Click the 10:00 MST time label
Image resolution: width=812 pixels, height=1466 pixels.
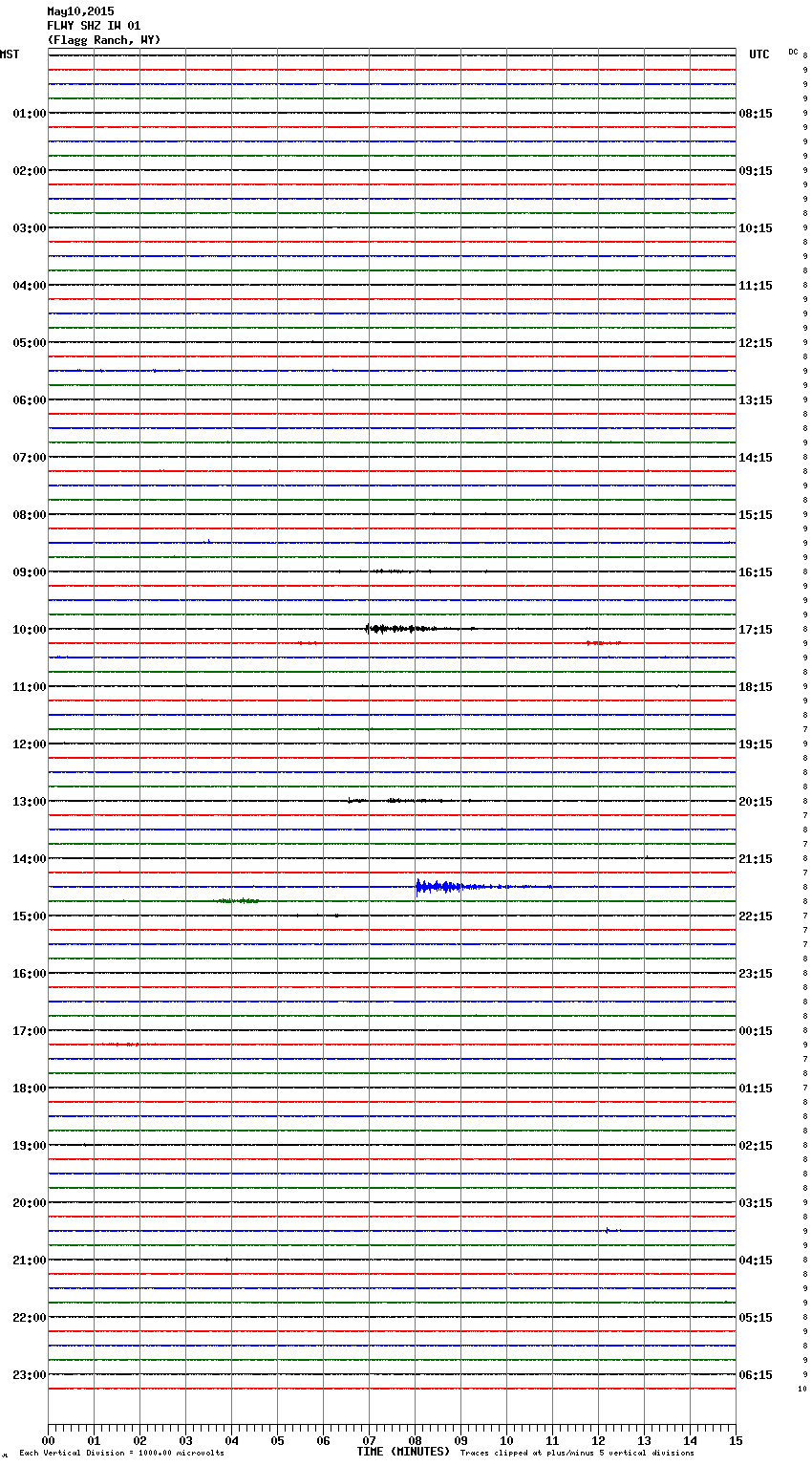[x=29, y=630]
